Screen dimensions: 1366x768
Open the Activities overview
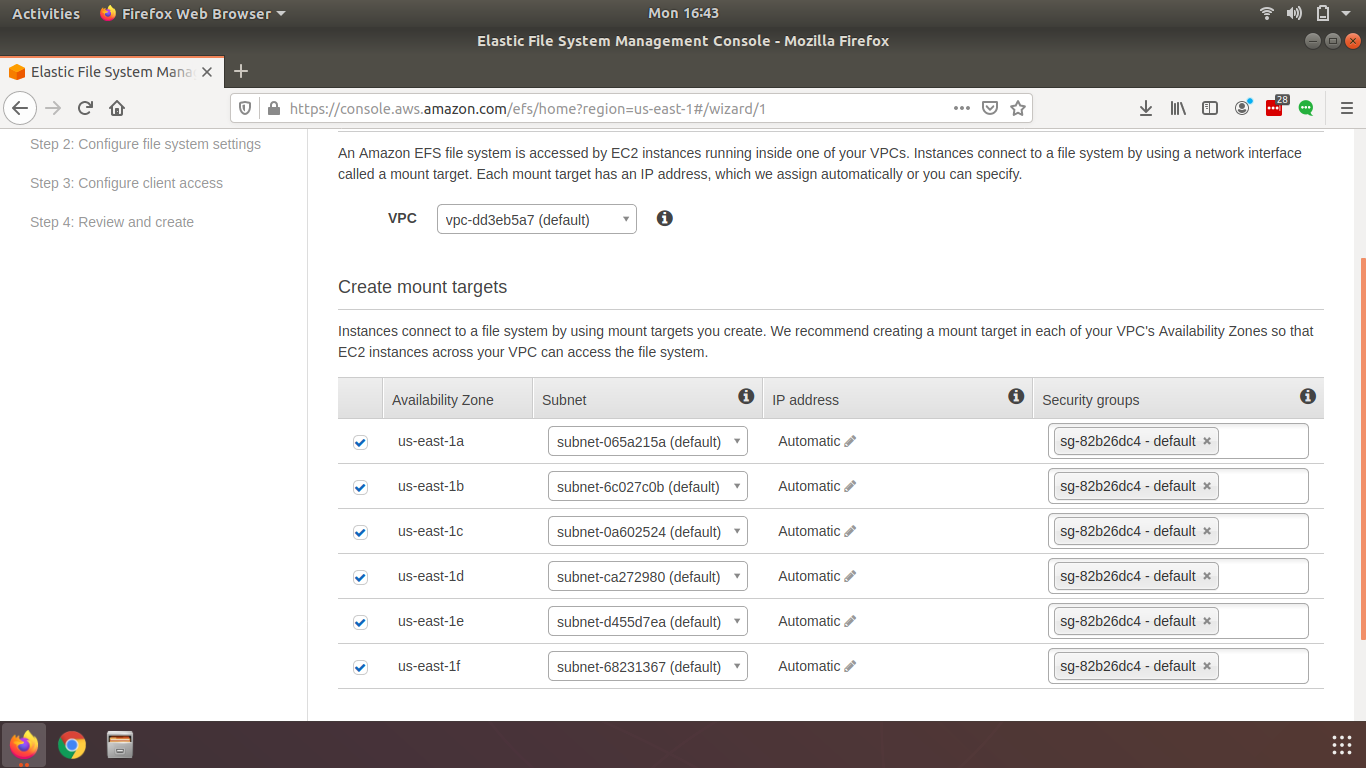click(x=46, y=13)
